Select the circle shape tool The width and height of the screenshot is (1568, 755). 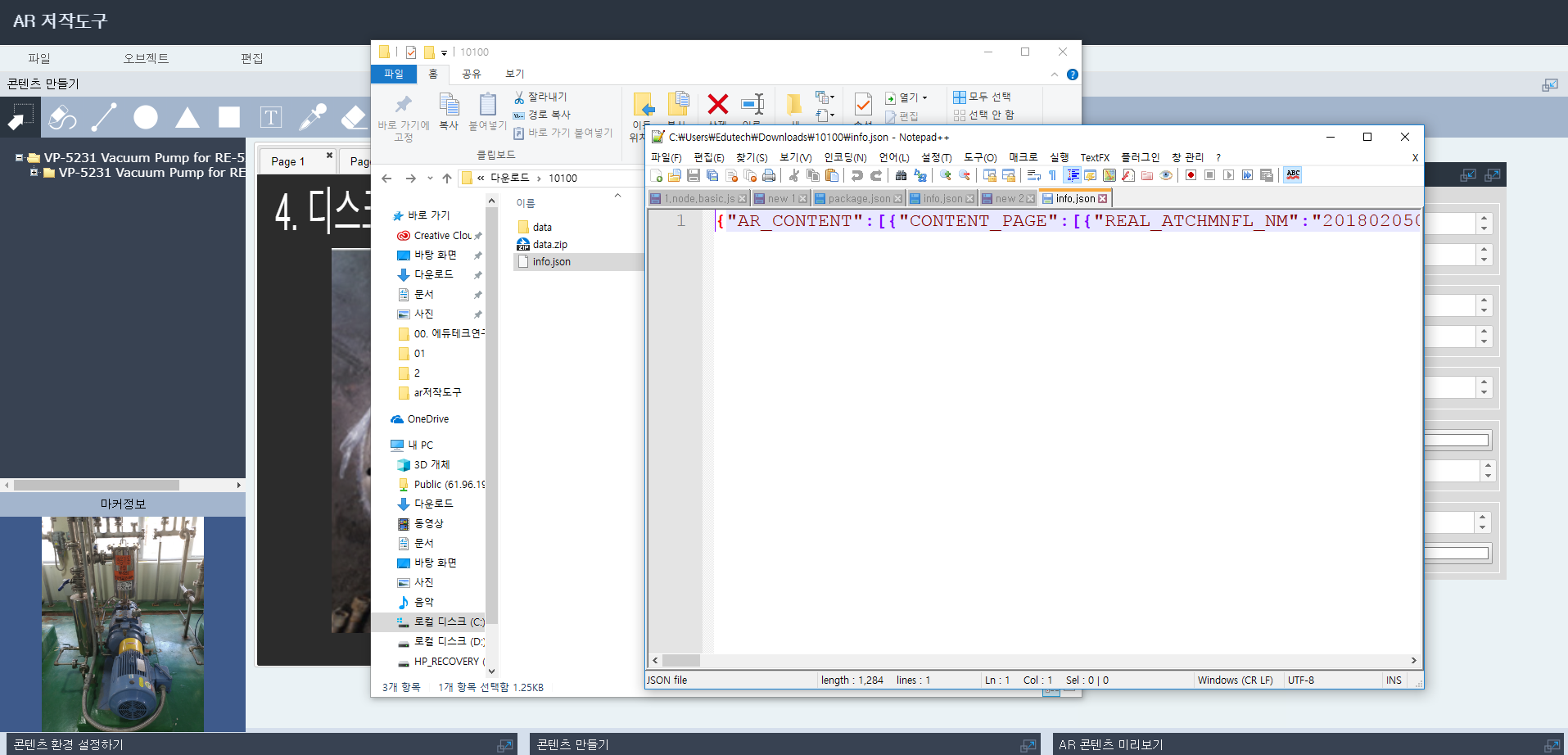pyautogui.click(x=146, y=117)
